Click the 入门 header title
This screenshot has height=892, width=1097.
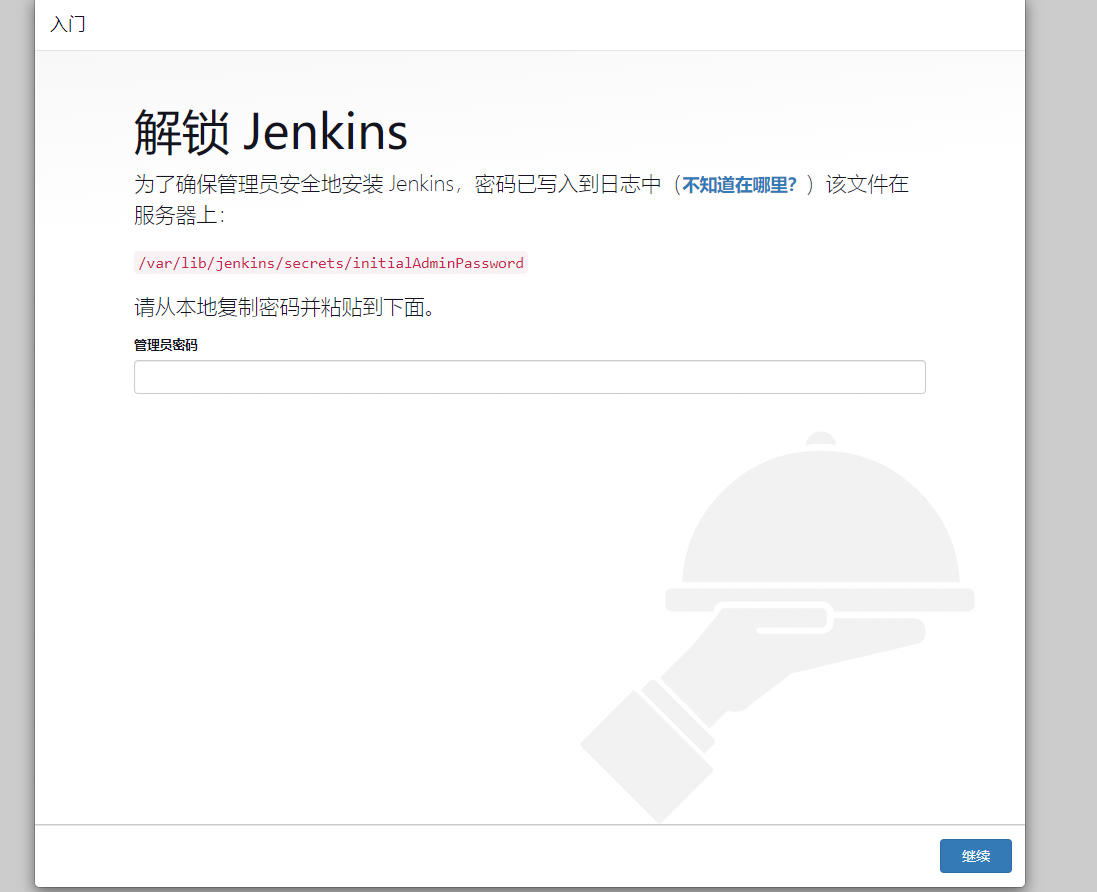coord(68,24)
